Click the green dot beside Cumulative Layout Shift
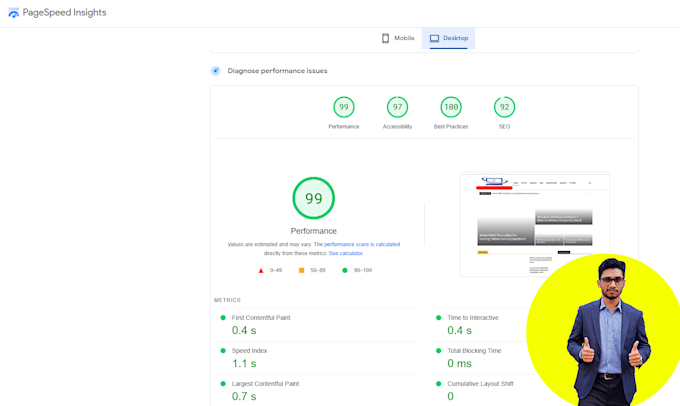680x406 pixels. [x=438, y=383]
